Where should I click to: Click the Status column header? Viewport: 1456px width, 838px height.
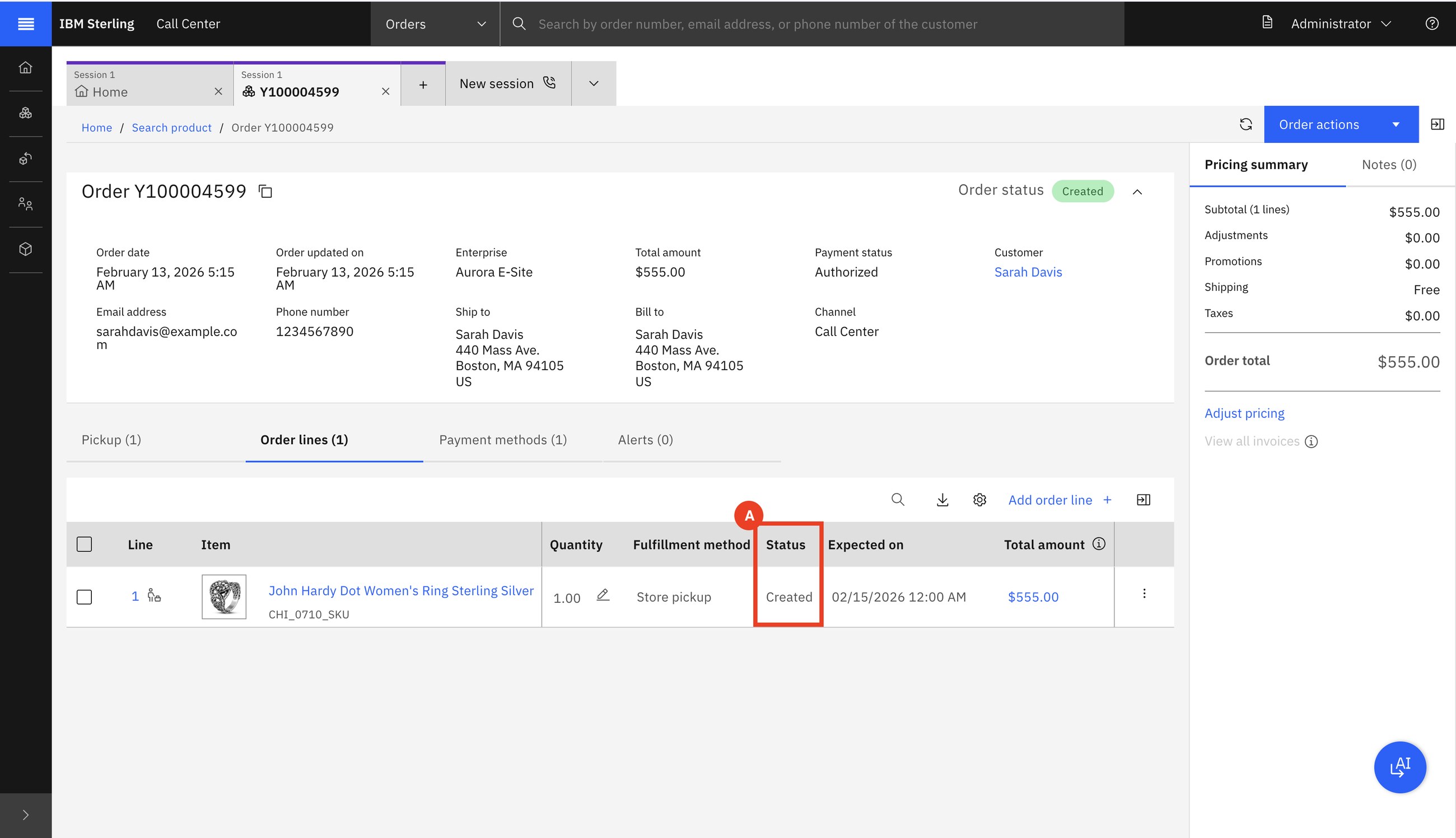tap(785, 545)
